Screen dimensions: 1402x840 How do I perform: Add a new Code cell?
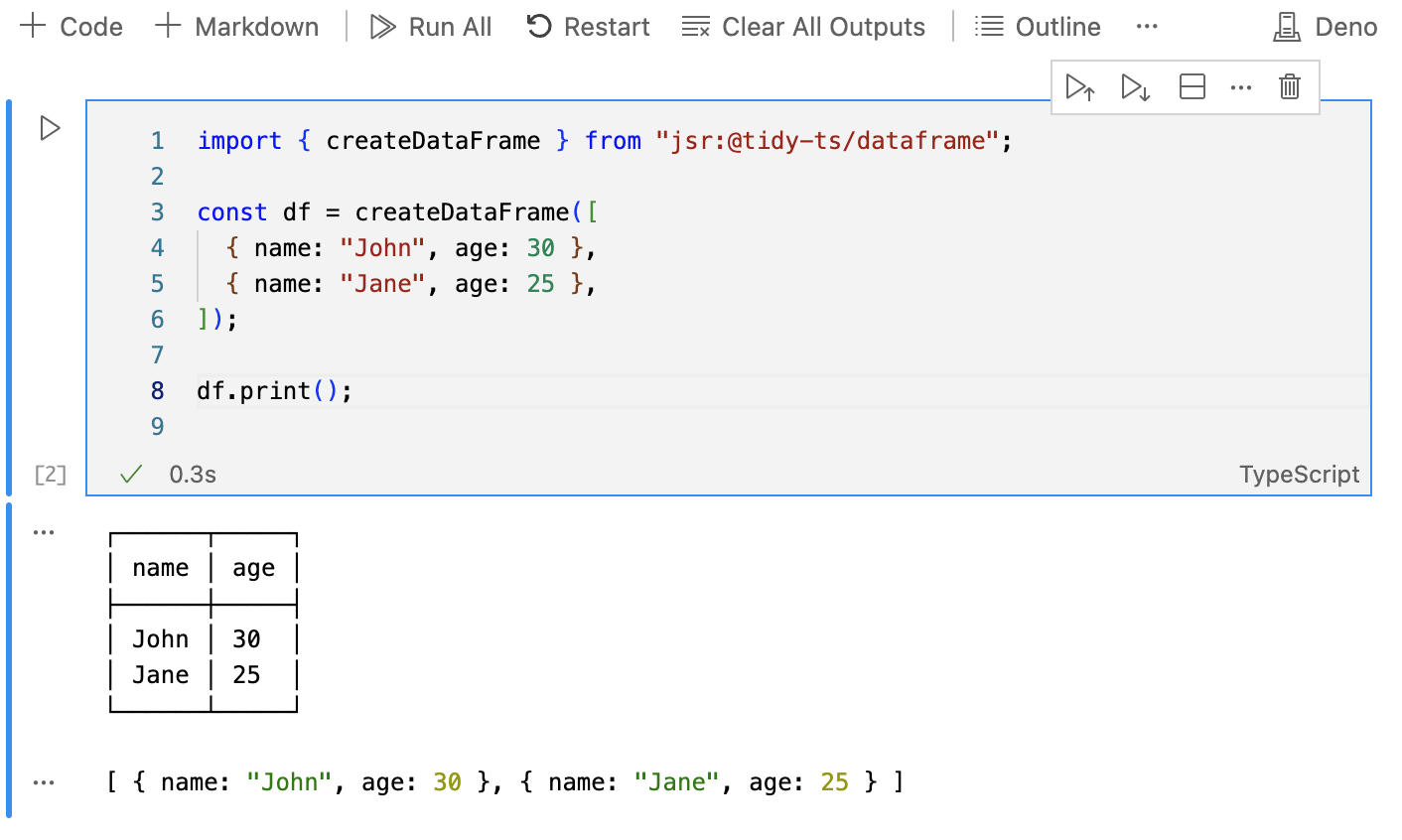pos(71,27)
